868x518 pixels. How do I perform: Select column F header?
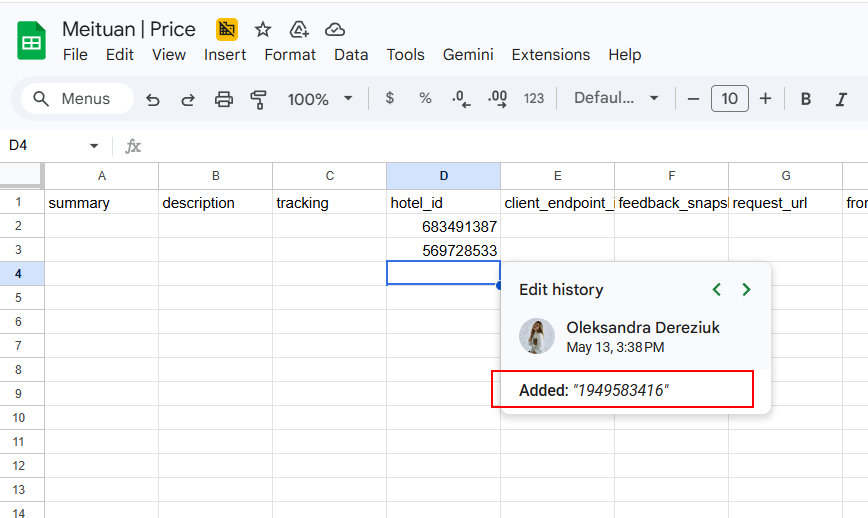(671, 176)
